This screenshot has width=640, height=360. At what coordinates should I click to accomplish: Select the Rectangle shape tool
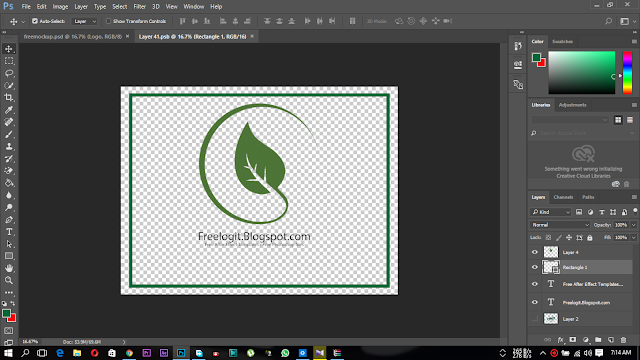9,256
